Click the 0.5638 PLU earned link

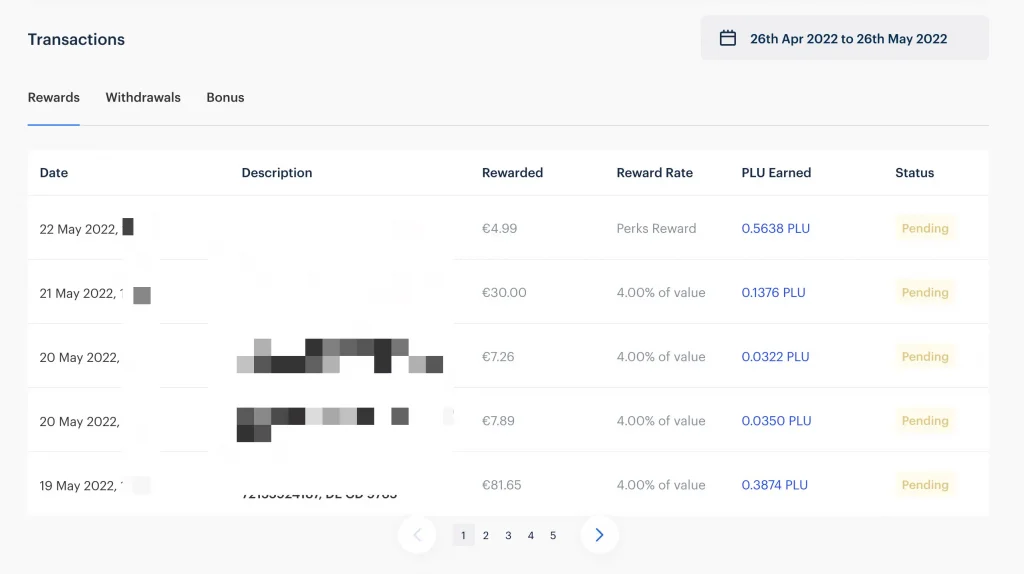775,229
